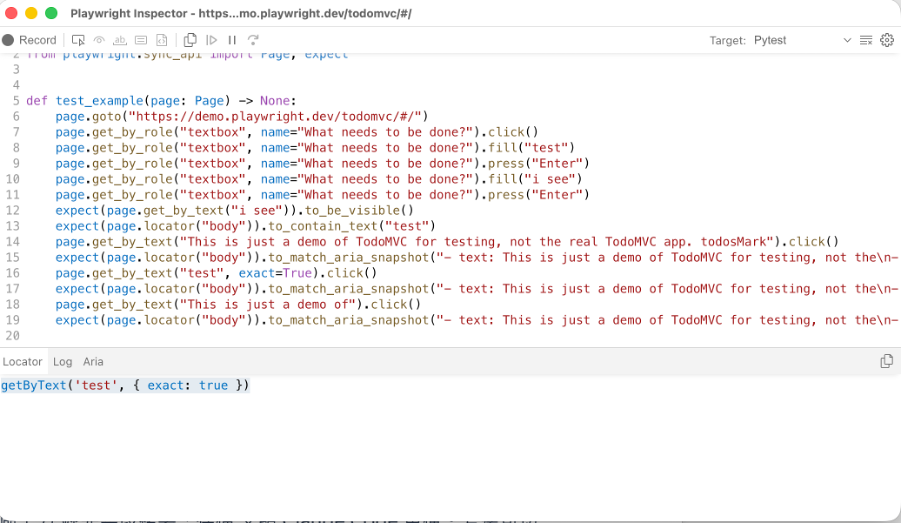Click line 15 to_match_aria_snapshot code
902x524 pixels.
click(x=477, y=258)
